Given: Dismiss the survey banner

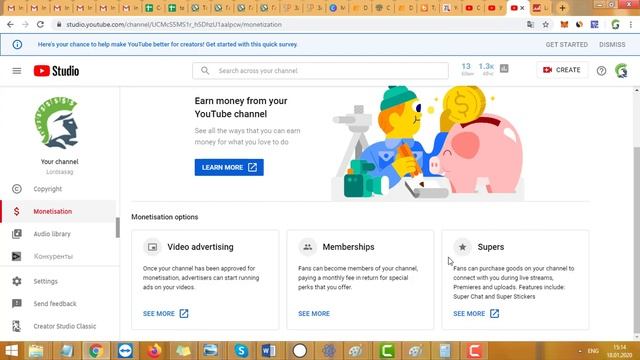Looking at the screenshot, I should coord(612,44).
